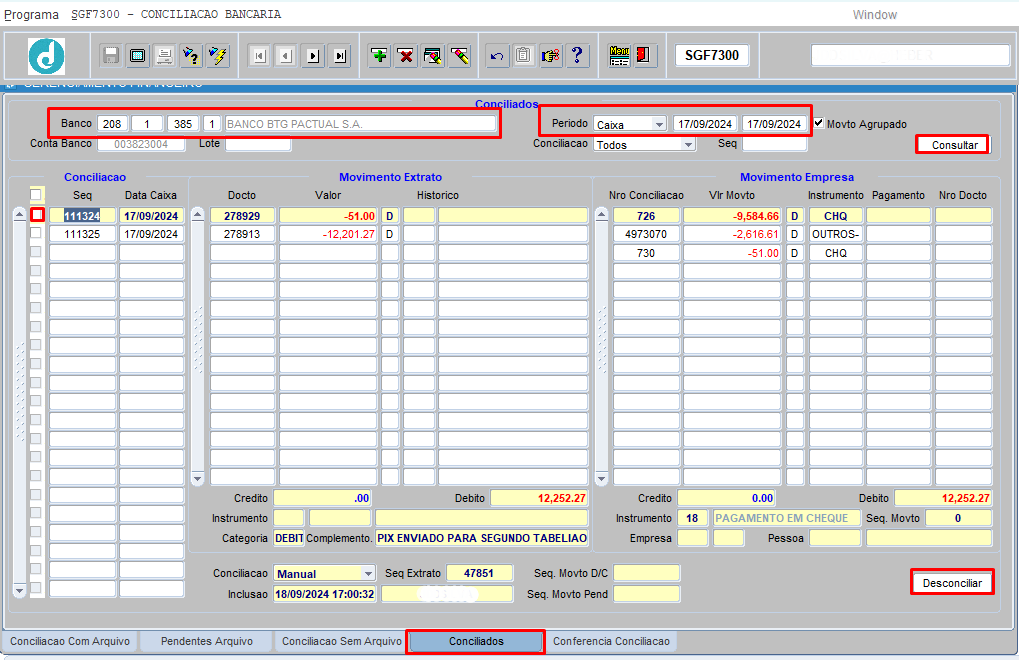Go to the last record icon
The height and width of the screenshot is (660, 1019).
pyautogui.click(x=340, y=56)
